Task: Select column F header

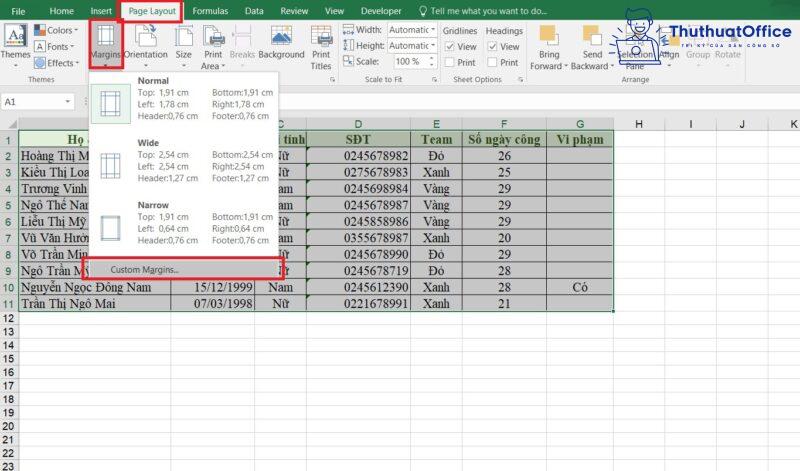Action: click(x=504, y=124)
